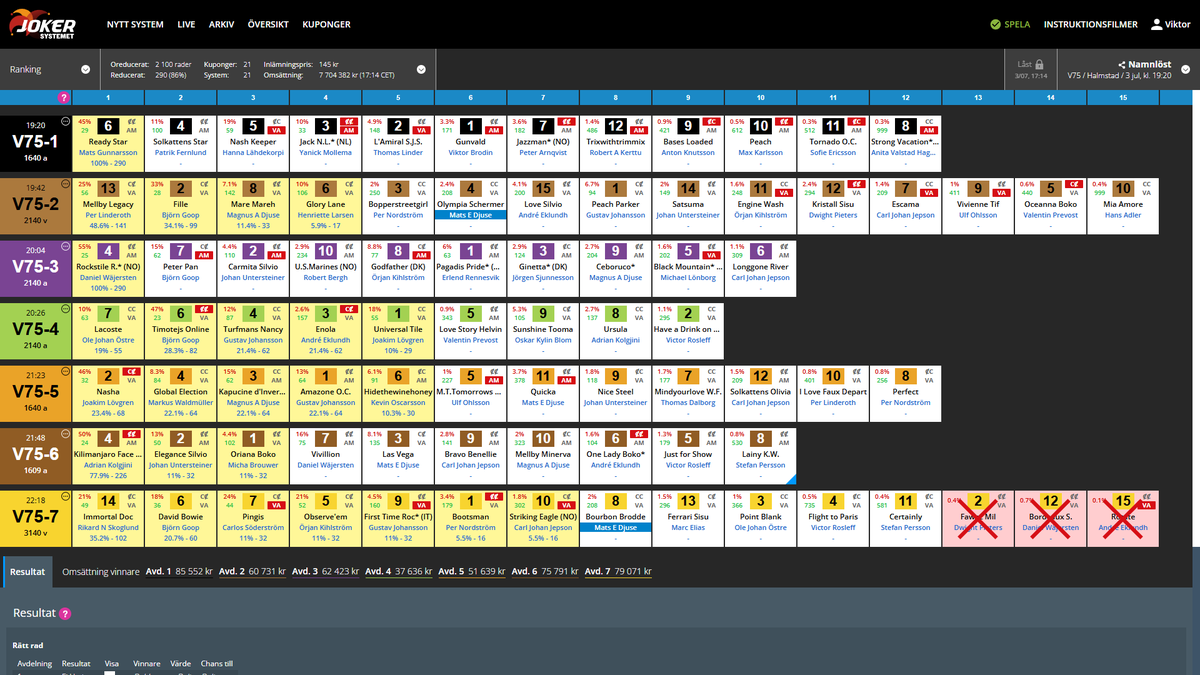The image size is (1200, 675).
Task: Toggle horse number 8 Bourbon Brodde
Action: coord(617,500)
